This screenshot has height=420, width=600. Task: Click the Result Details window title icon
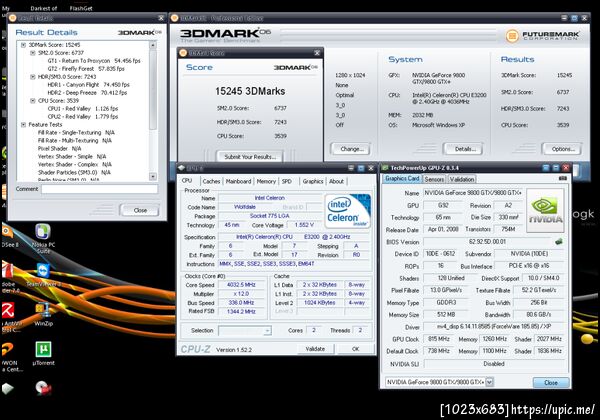point(12,18)
